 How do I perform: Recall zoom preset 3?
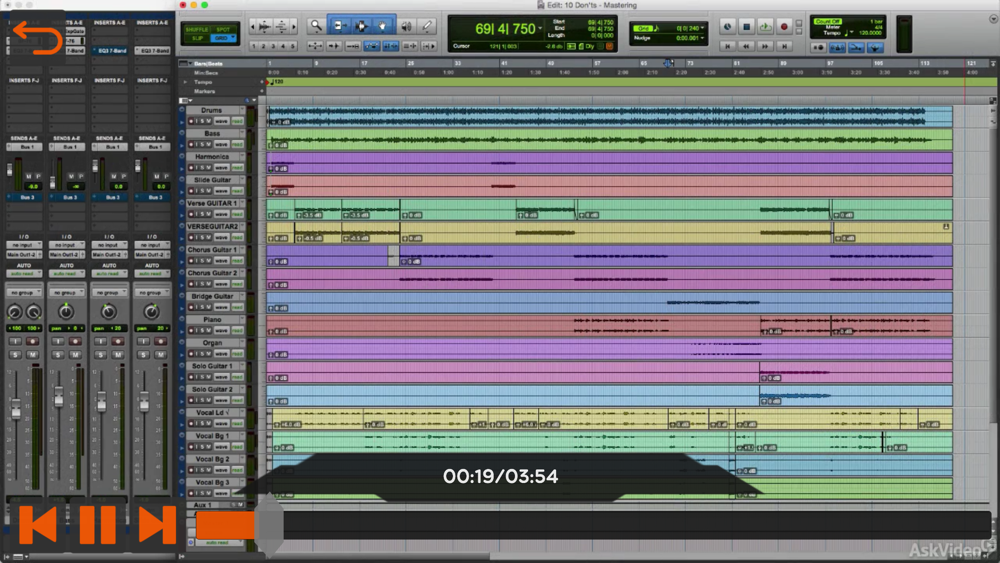coord(273,46)
